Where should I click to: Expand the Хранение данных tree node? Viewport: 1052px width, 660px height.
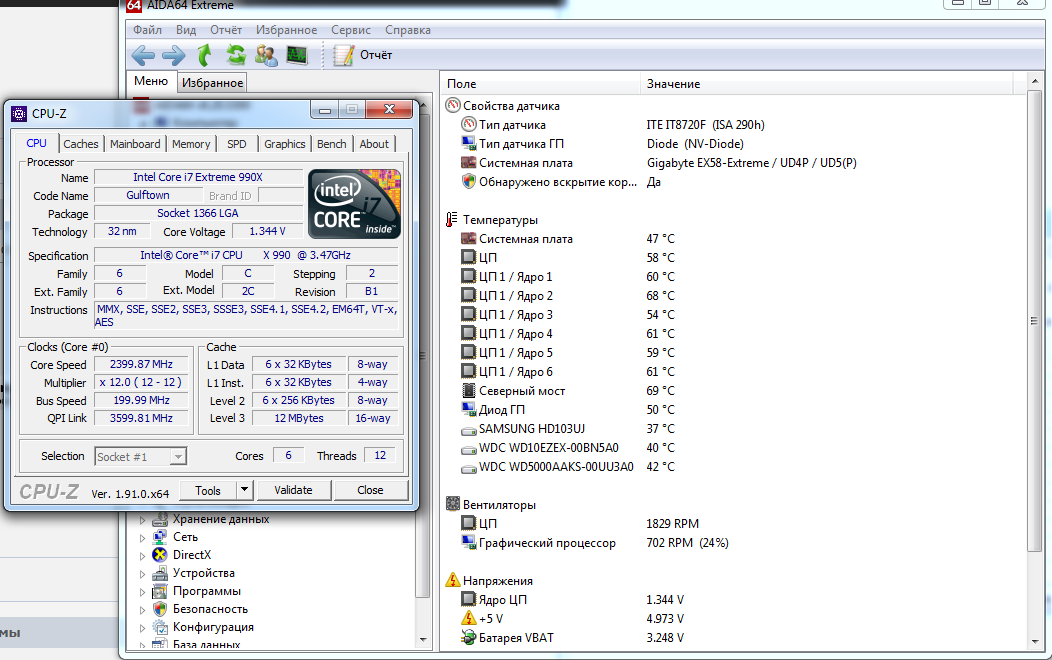pyautogui.click(x=142, y=520)
